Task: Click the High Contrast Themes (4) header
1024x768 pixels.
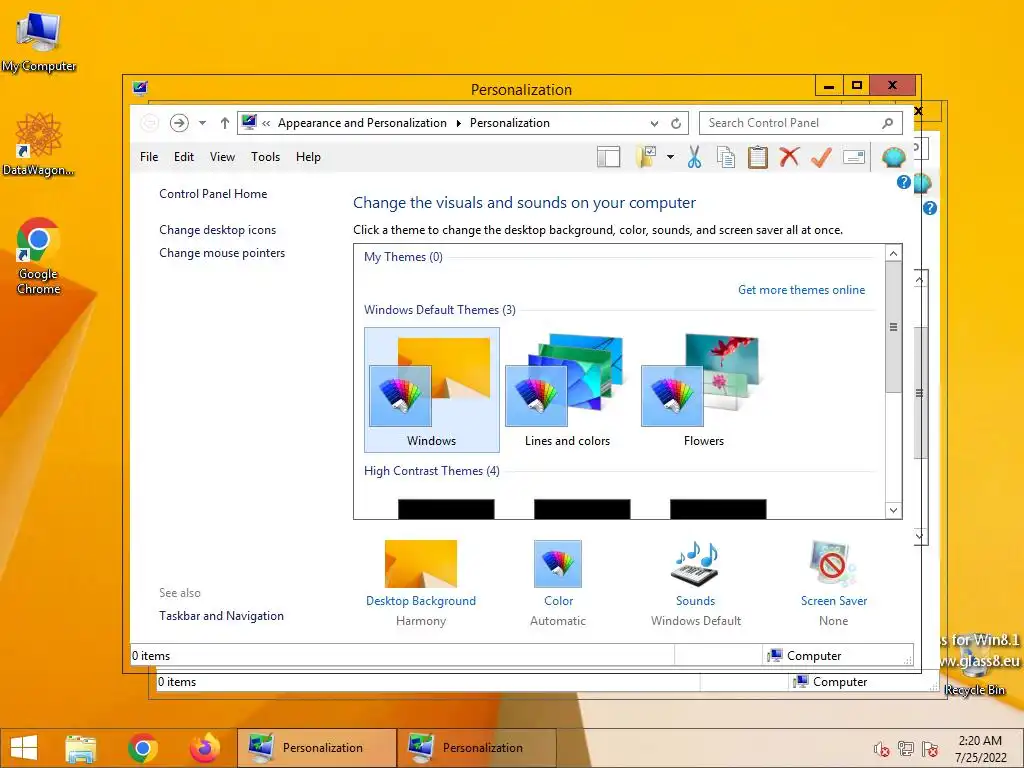Action: click(x=432, y=471)
